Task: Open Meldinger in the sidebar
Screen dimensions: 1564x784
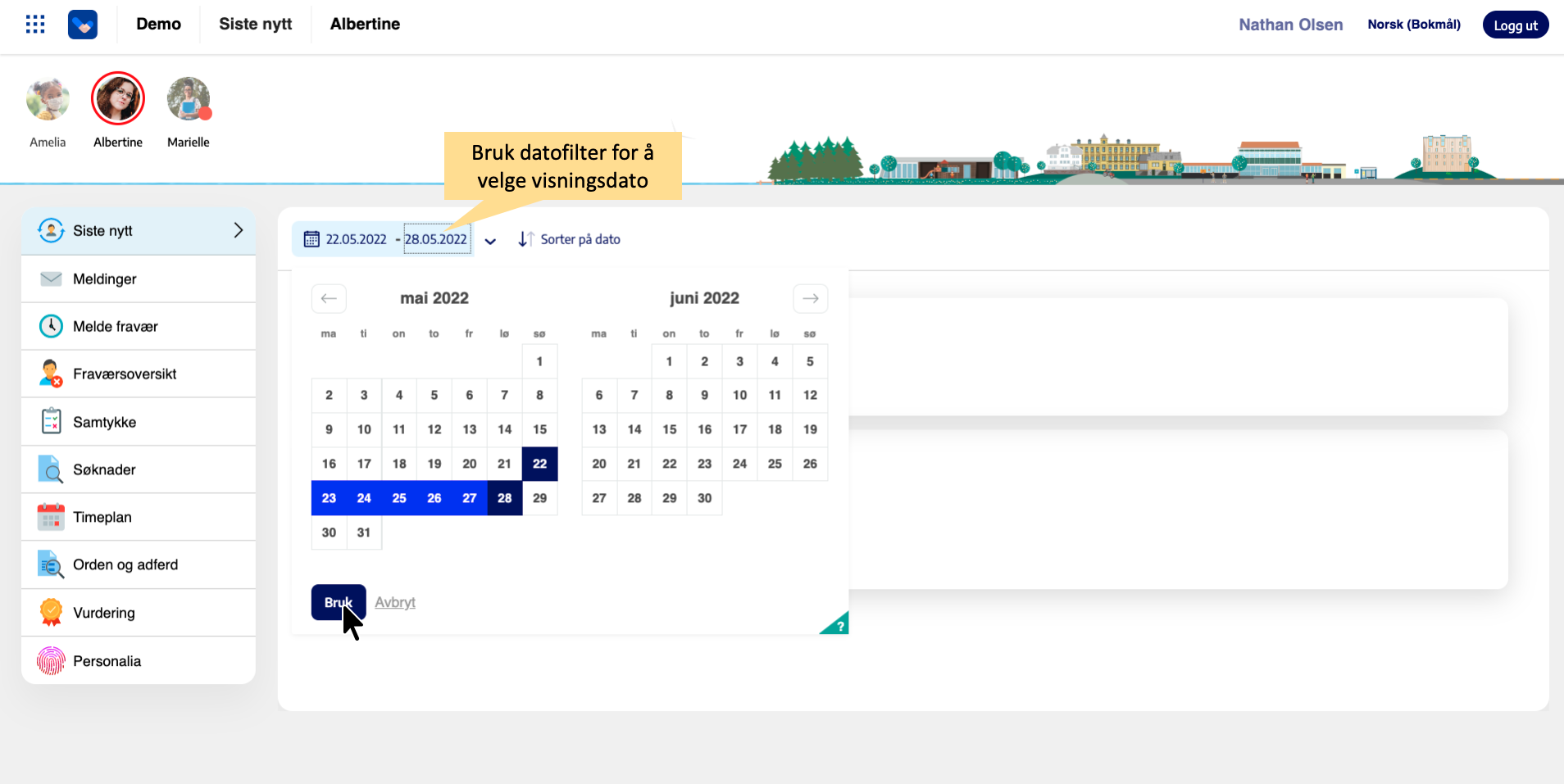Action: point(139,279)
